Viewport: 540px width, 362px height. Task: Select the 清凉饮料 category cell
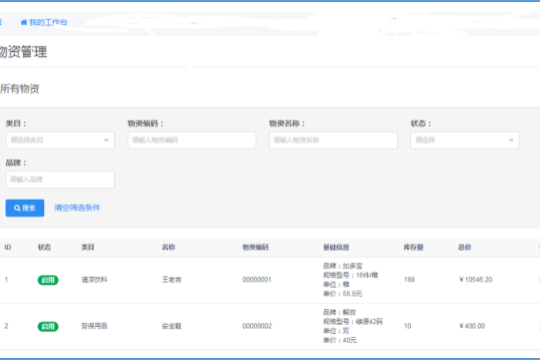94,280
